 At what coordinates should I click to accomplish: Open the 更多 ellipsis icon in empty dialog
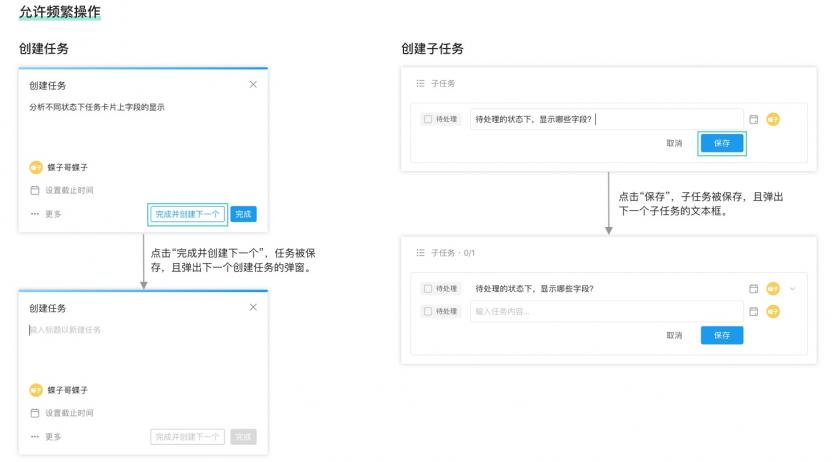click(x=35, y=437)
